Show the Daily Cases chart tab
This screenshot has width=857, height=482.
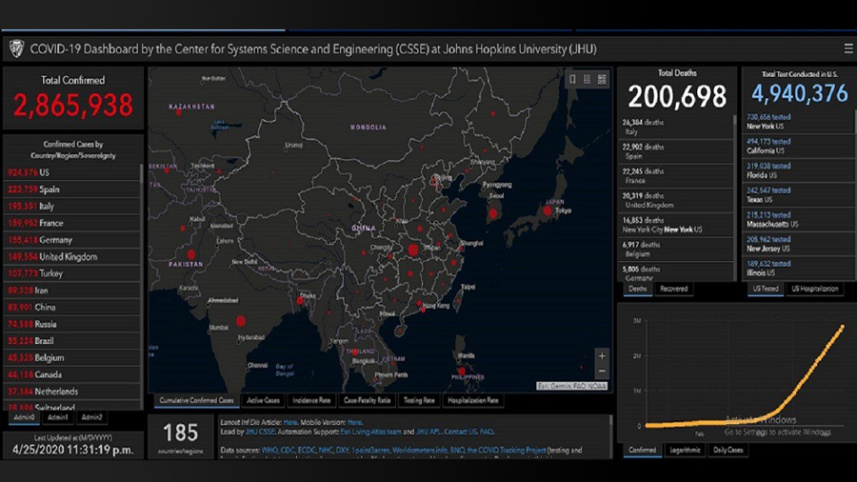(727, 451)
